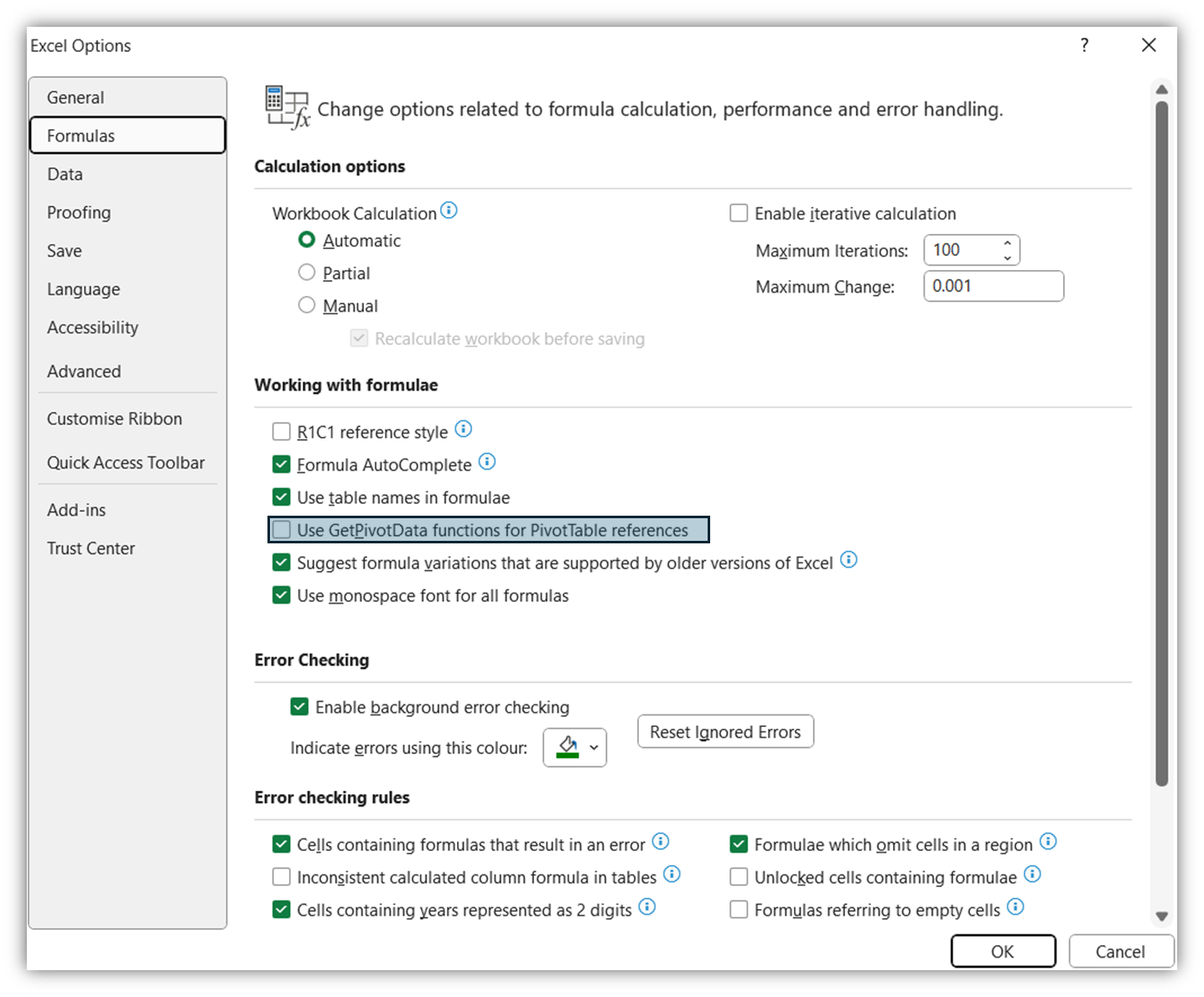
Task: Tick Use GetPivotData functions checkbox
Action: click(282, 530)
